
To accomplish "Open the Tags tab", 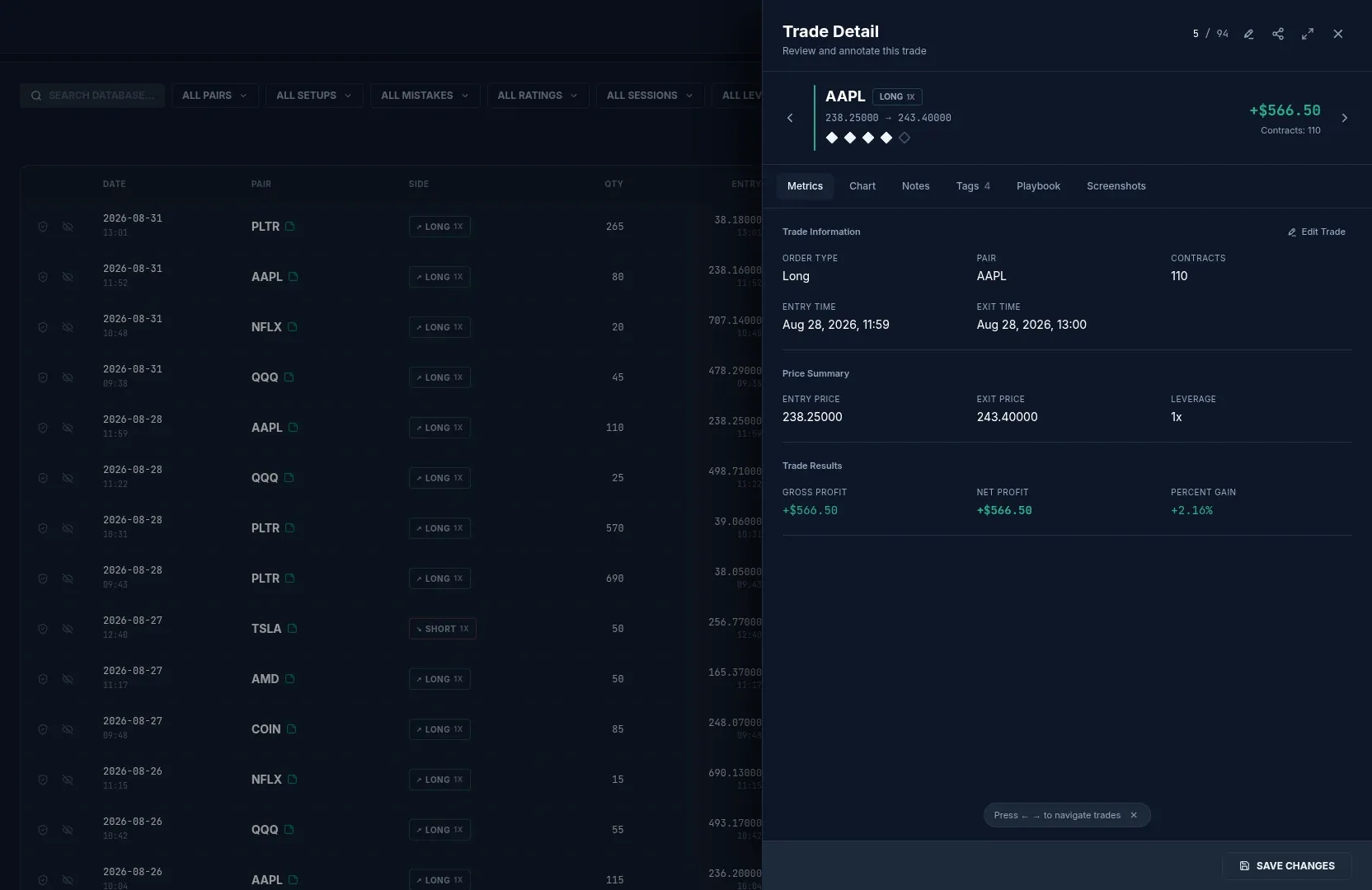I will coord(973,186).
